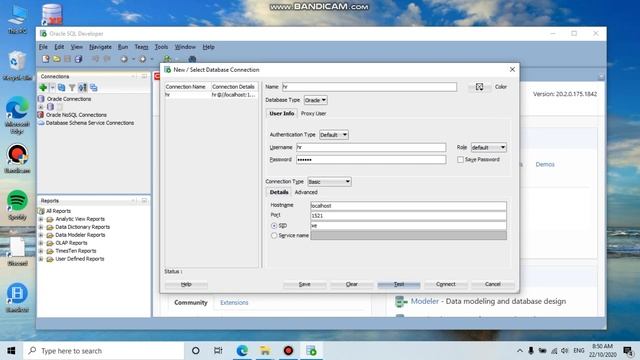The image size is (640, 360).
Task: Switch to the Proxy User tab
Action: coord(313,113)
